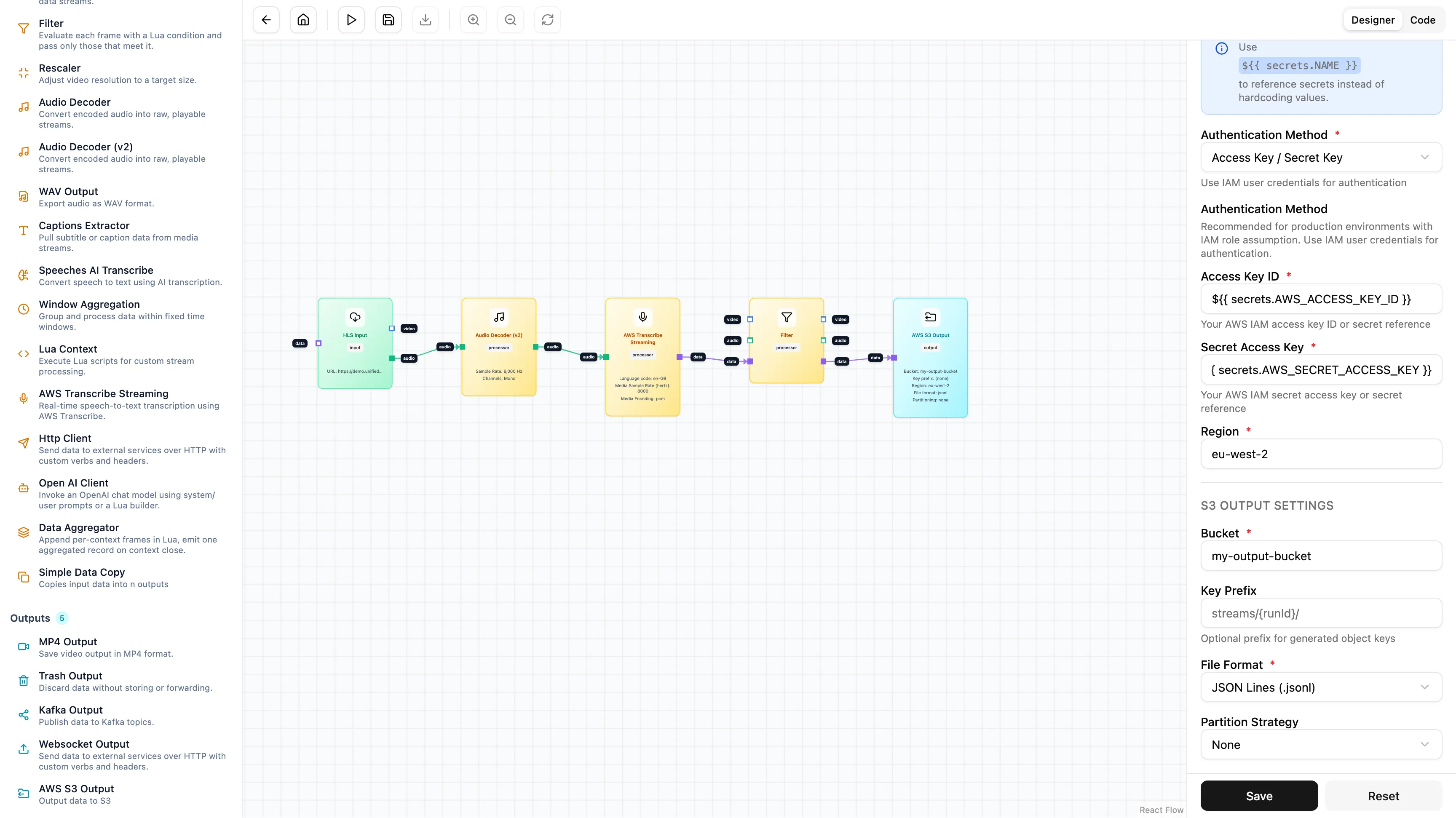
Task: Save the pipeline using the save icon
Action: click(388, 20)
